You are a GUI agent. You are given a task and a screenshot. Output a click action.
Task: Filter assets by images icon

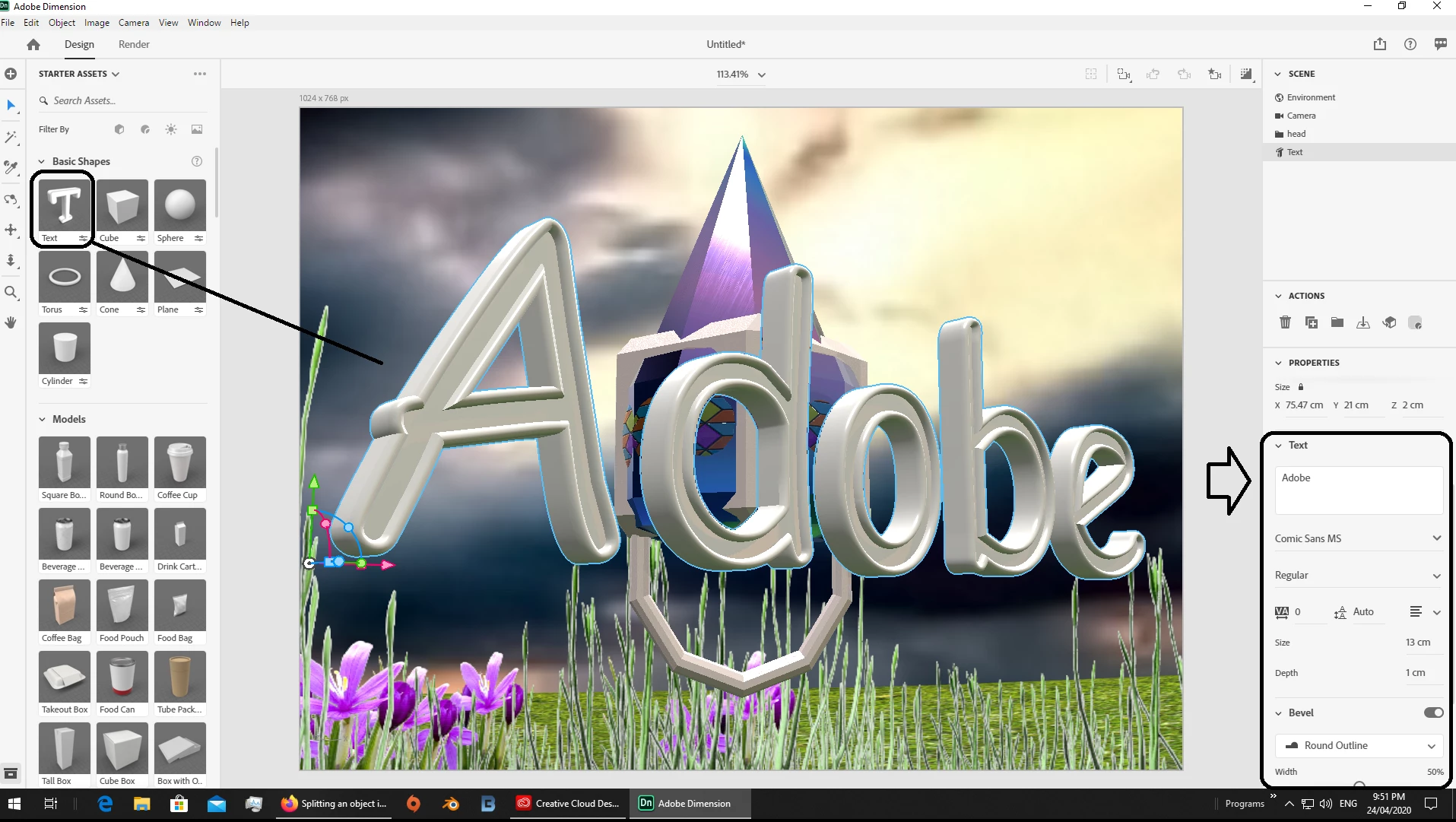pyautogui.click(x=197, y=129)
